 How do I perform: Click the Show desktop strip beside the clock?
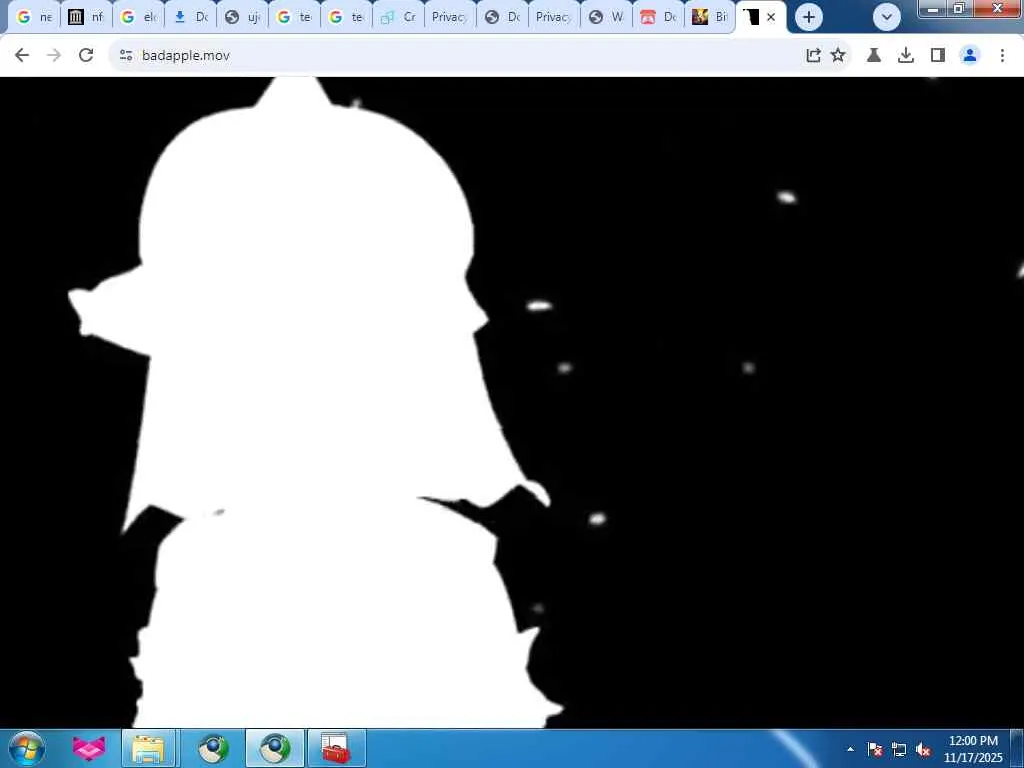1017,748
